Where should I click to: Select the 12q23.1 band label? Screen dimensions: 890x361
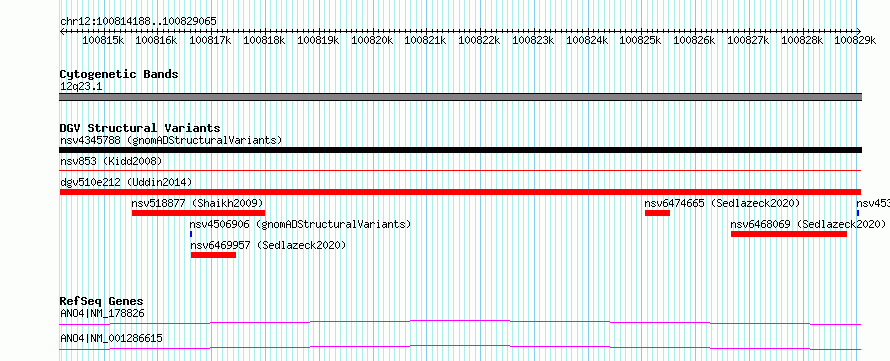(81, 87)
